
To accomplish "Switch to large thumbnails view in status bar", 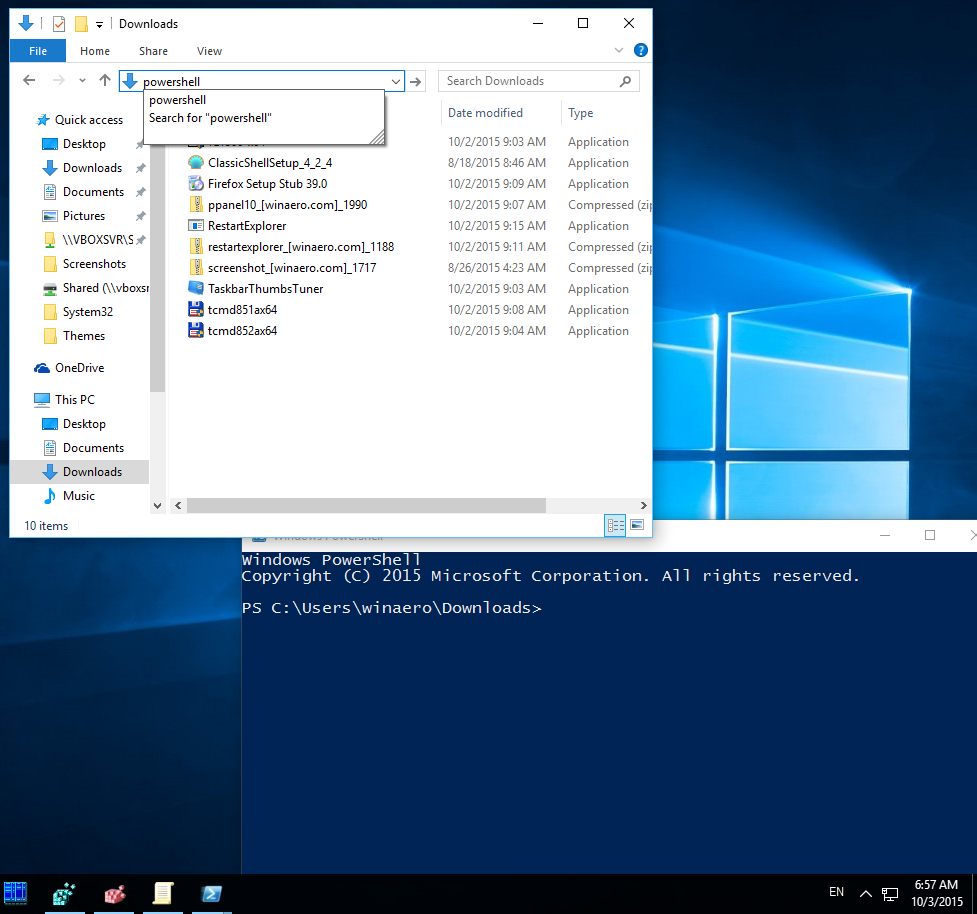I will pyautogui.click(x=638, y=525).
